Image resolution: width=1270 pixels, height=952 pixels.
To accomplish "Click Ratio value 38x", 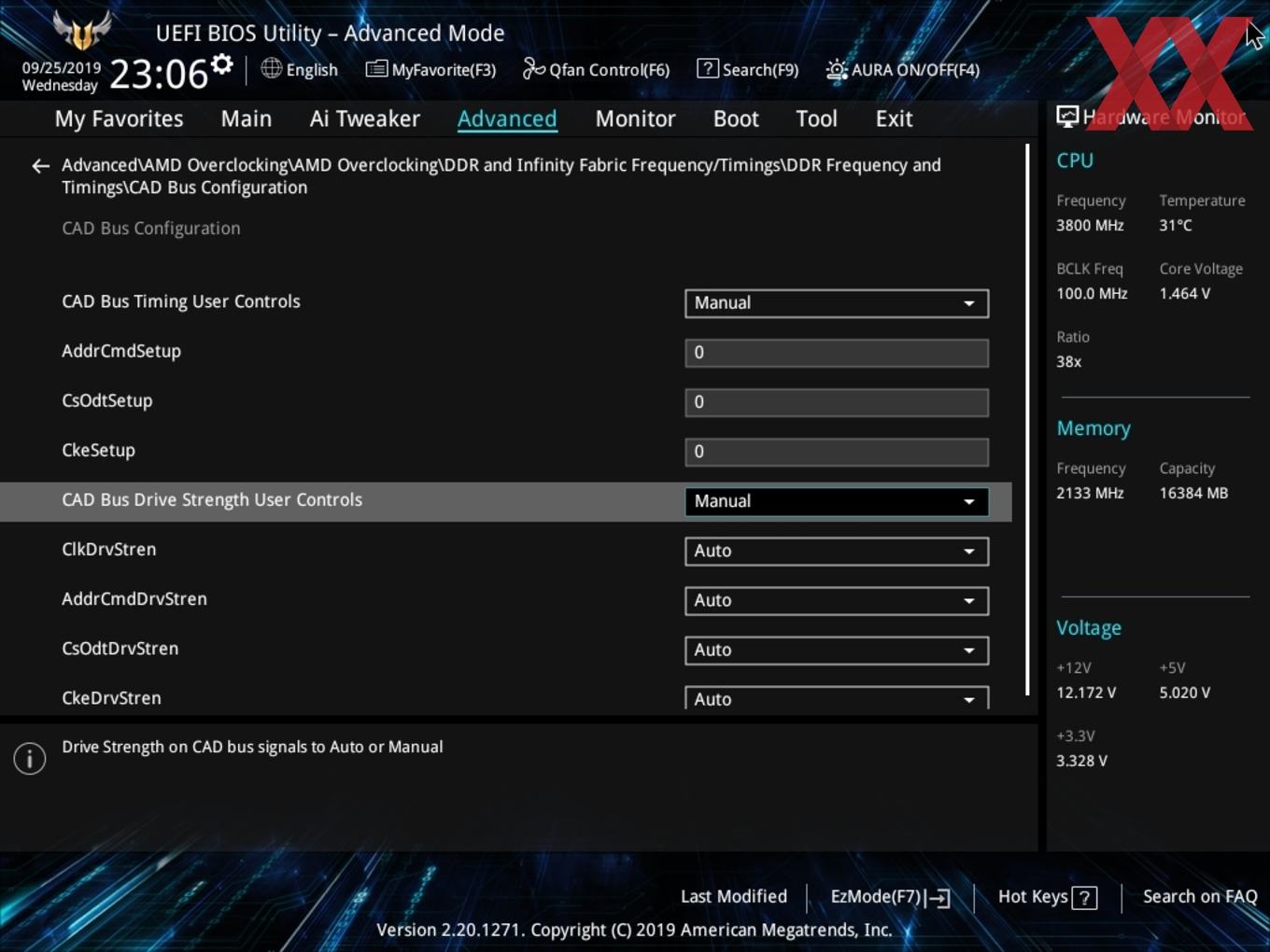I will coord(1069,362).
